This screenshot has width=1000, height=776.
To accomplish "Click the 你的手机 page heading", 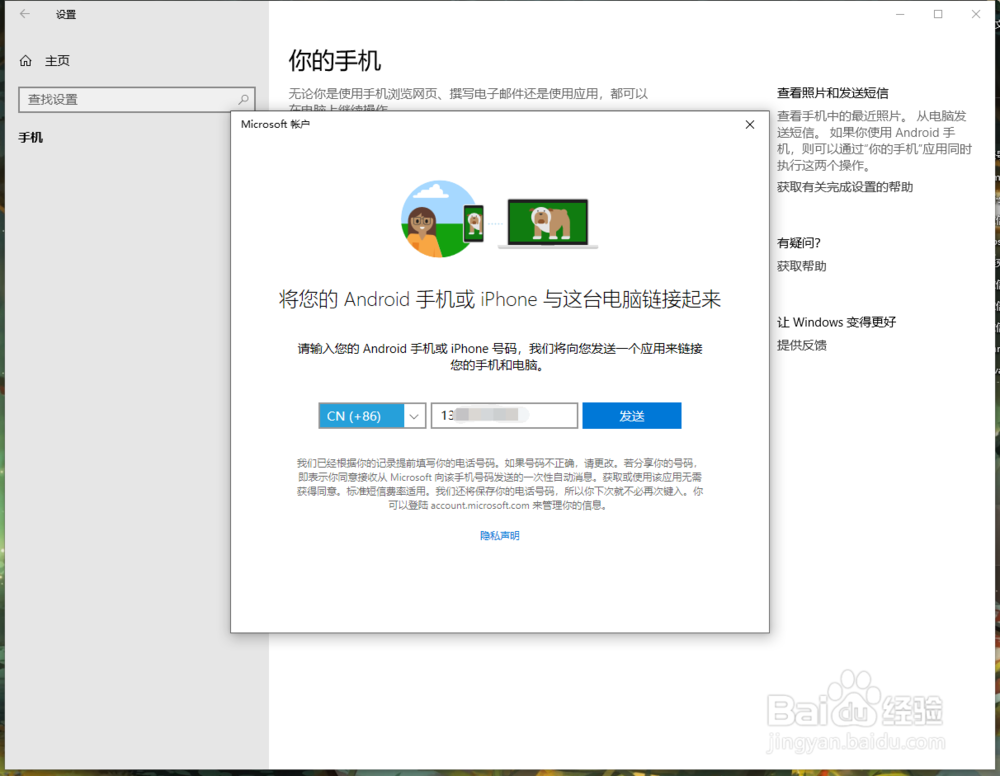I will (334, 61).
